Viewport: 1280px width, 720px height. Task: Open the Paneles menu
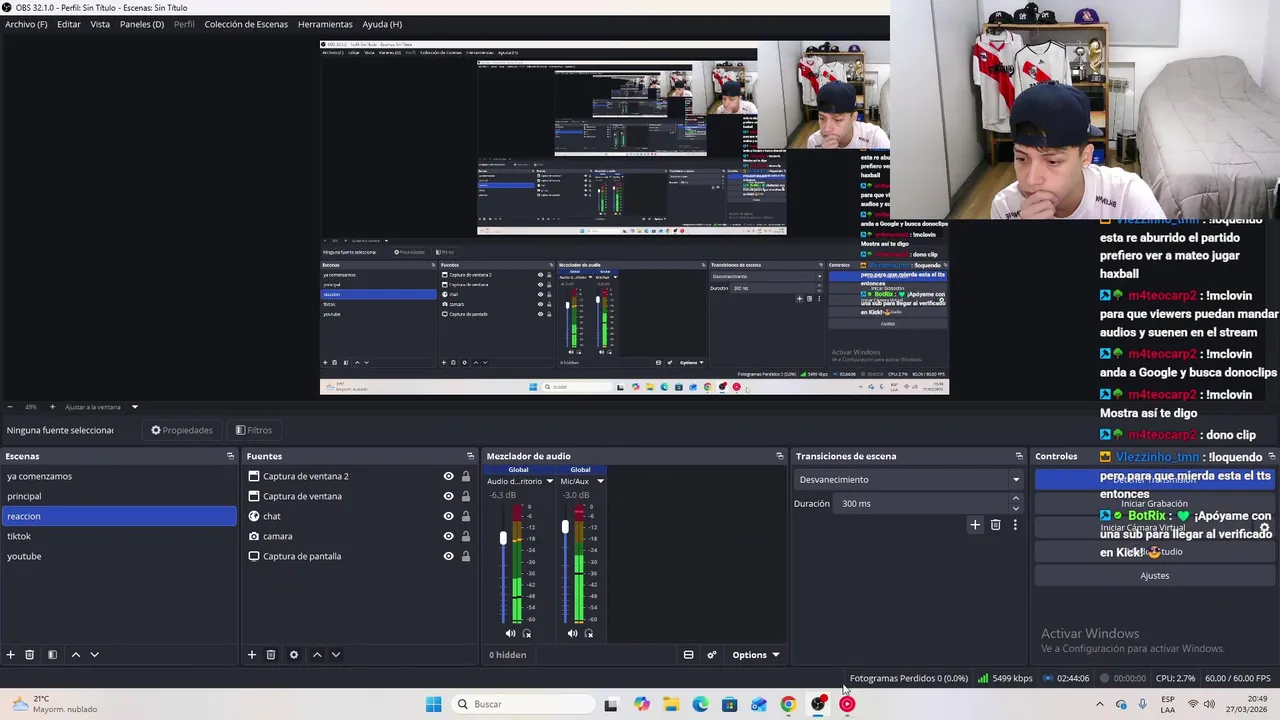click(142, 24)
